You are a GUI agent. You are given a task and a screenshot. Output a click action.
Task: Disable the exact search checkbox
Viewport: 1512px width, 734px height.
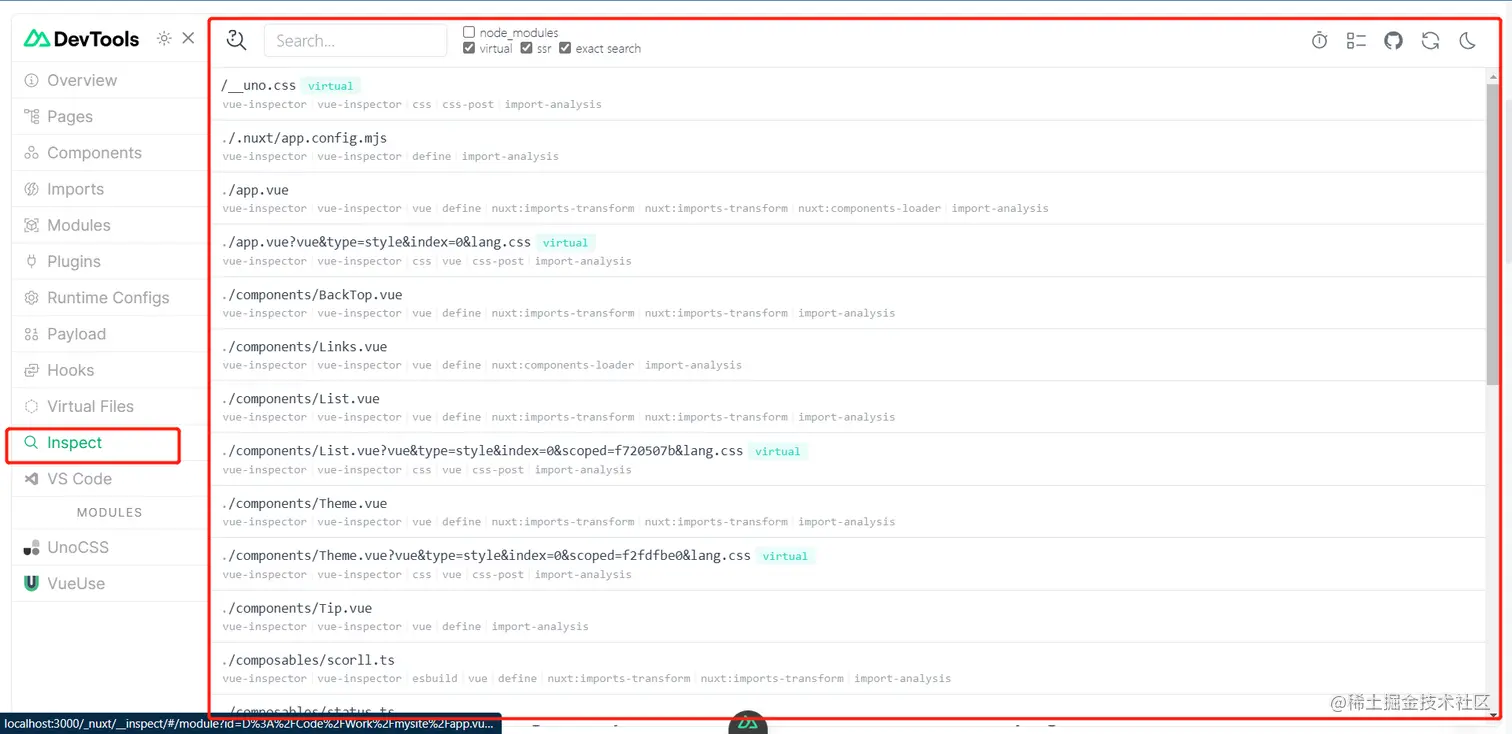point(565,48)
